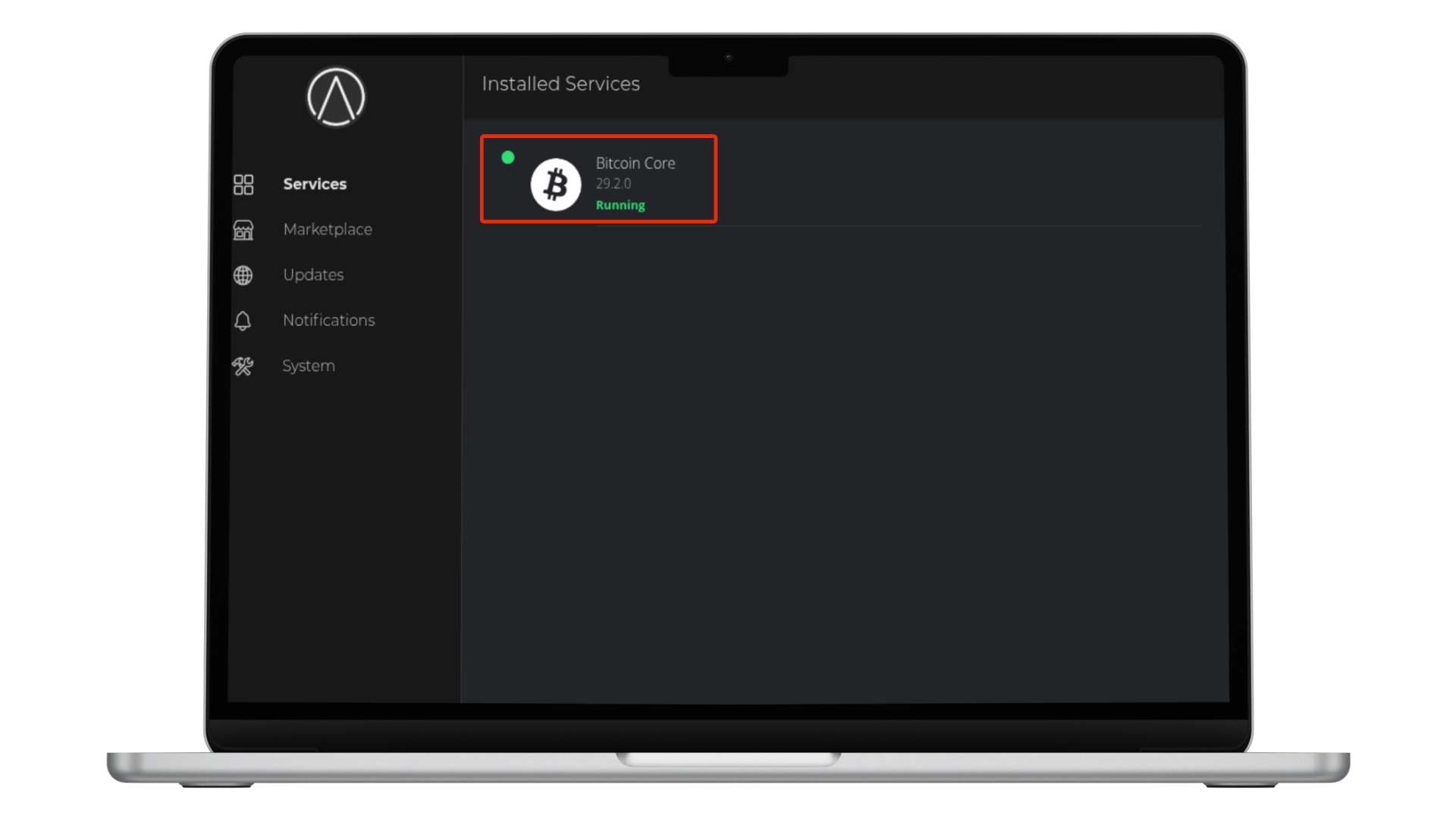Open the System menu item
The image size is (1456, 819).
pos(309,366)
